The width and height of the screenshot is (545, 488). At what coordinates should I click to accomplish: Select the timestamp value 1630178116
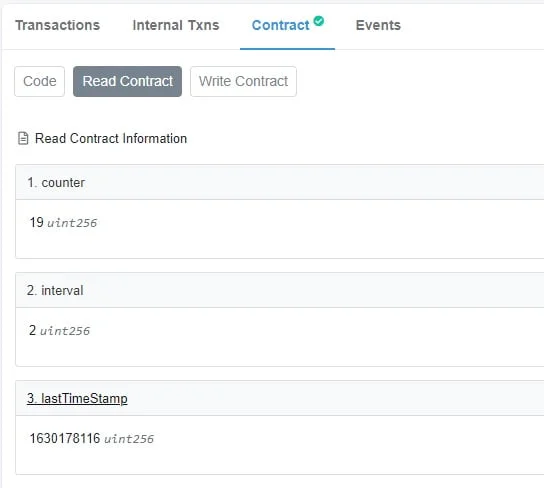coord(65,438)
